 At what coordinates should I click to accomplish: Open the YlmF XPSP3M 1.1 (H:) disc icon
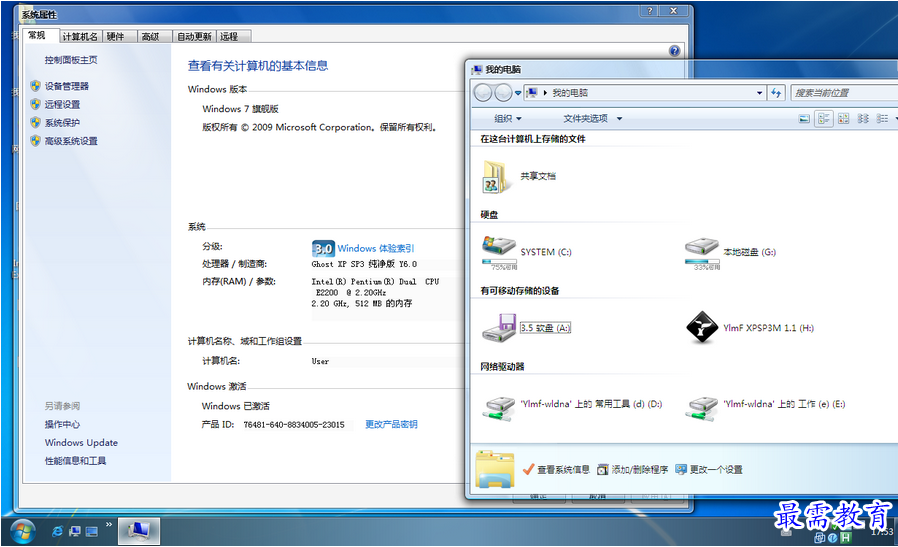(702, 328)
